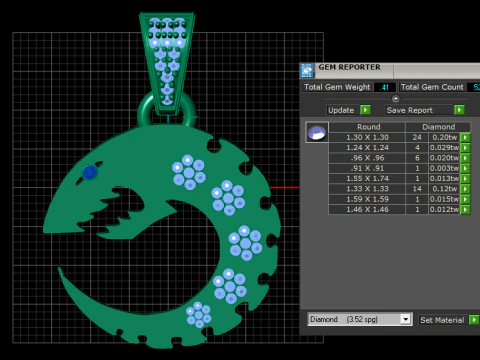This screenshot has height=360, width=480.
Task: Click green arrow on the 1.30 X 1.30 row
Action: coord(465,137)
